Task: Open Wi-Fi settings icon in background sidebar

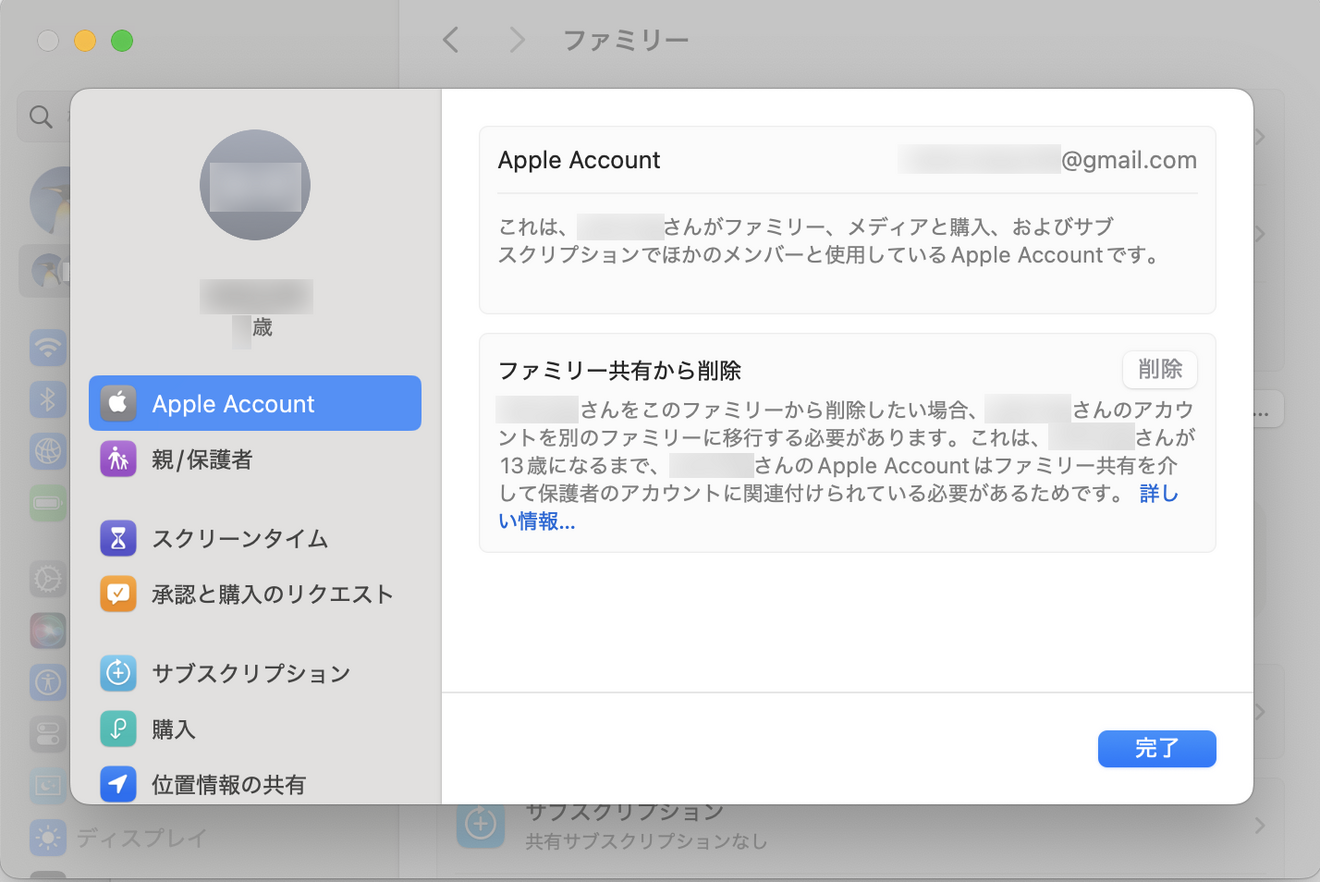Action: pos(48,347)
